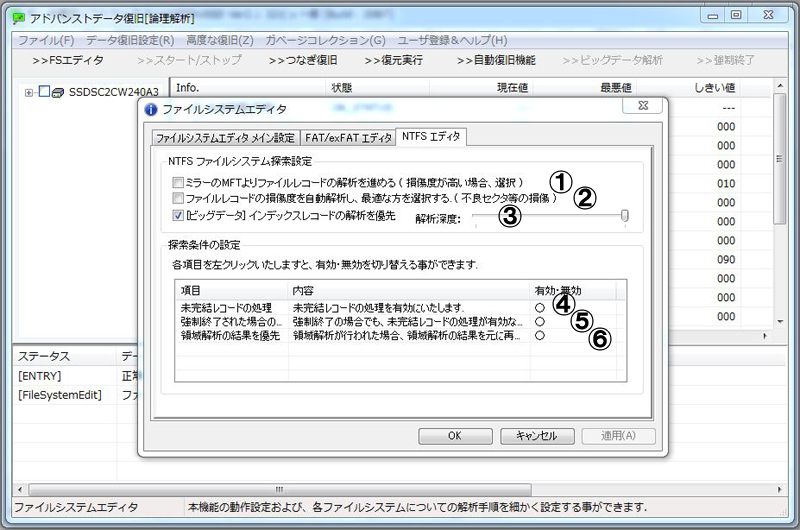Screen dimensions: 800x530
Task: Click the キャンセル button
Action: pyautogui.click(x=537, y=436)
